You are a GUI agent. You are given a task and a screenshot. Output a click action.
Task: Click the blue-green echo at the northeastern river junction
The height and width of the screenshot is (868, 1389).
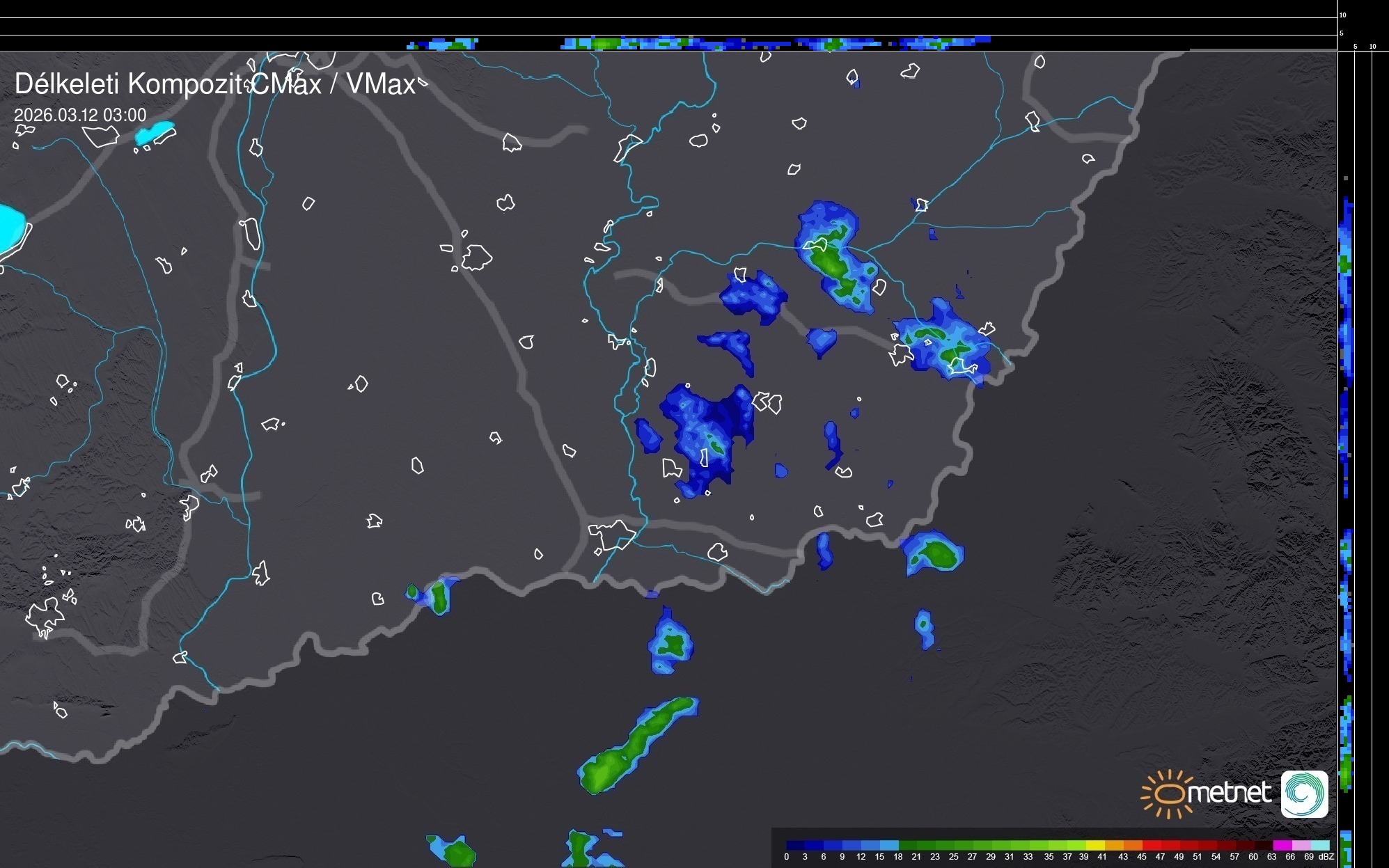pyautogui.click(x=832, y=258)
